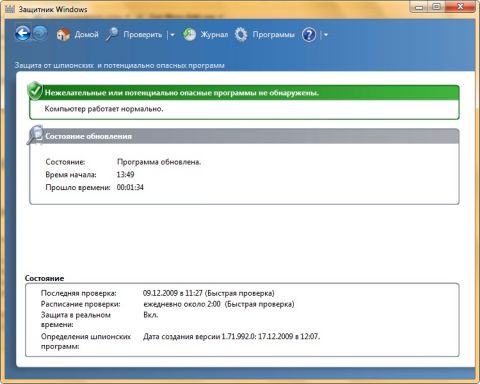480x384 pixels.
Task: Click the elapsed time value 00:01:34
Action: pos(130,187)
